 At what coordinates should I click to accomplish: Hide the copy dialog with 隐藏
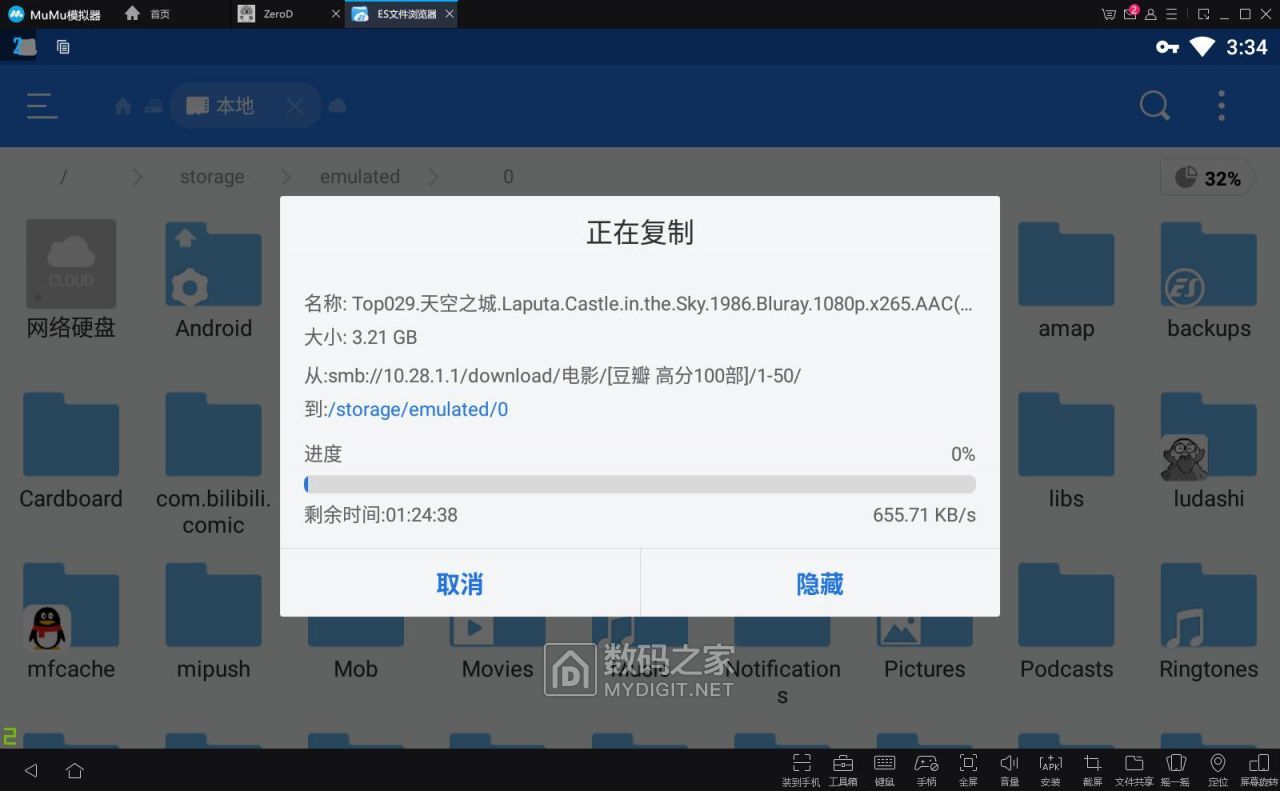click(819, 584)
